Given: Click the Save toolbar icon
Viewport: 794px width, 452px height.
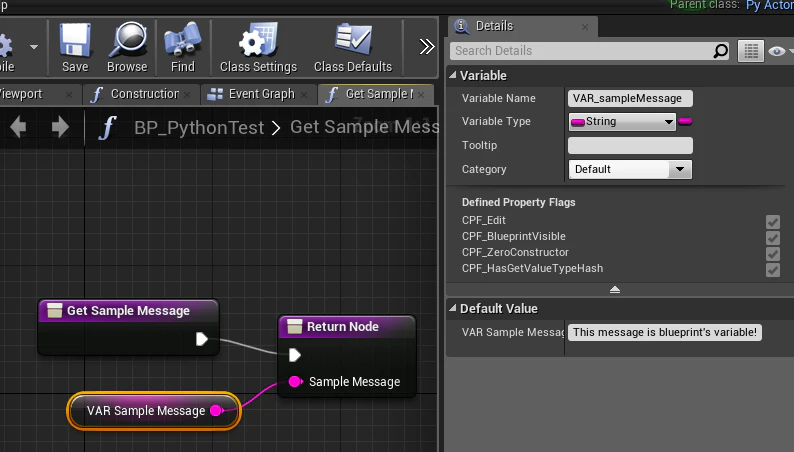Looking at the screenshot, I should pos(75,48).
